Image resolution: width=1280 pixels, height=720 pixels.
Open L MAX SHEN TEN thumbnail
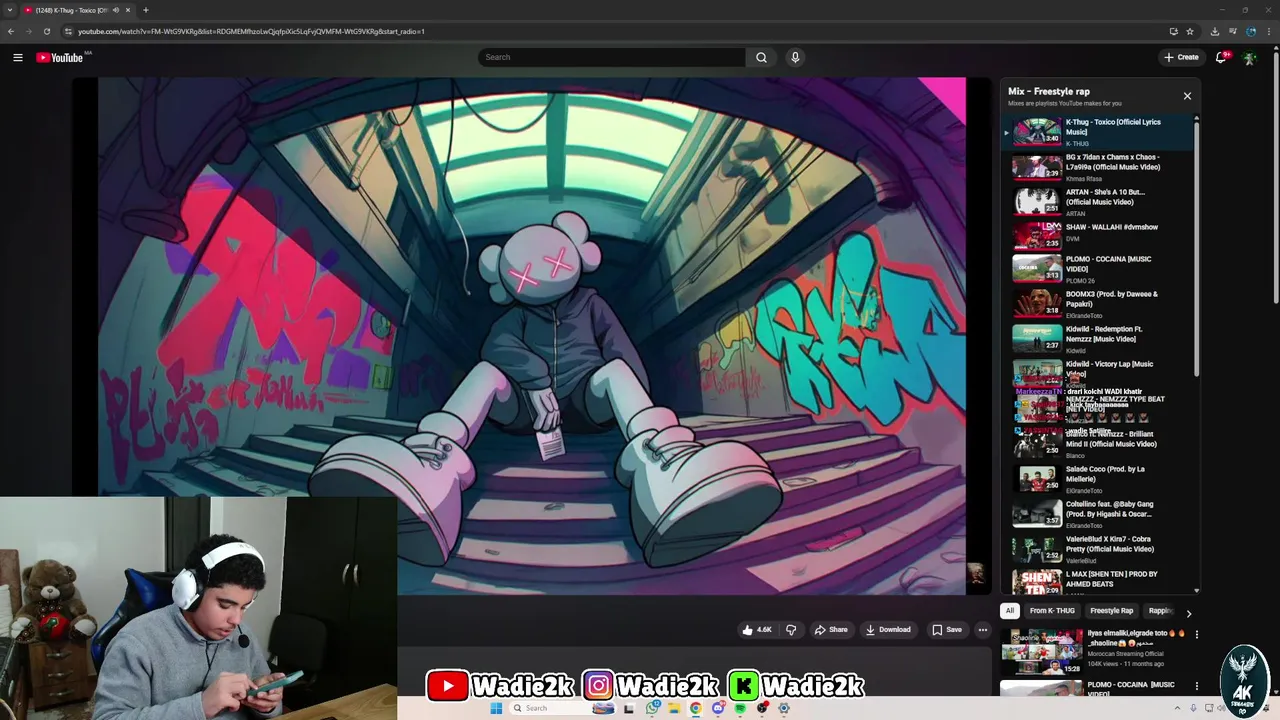1037,582
